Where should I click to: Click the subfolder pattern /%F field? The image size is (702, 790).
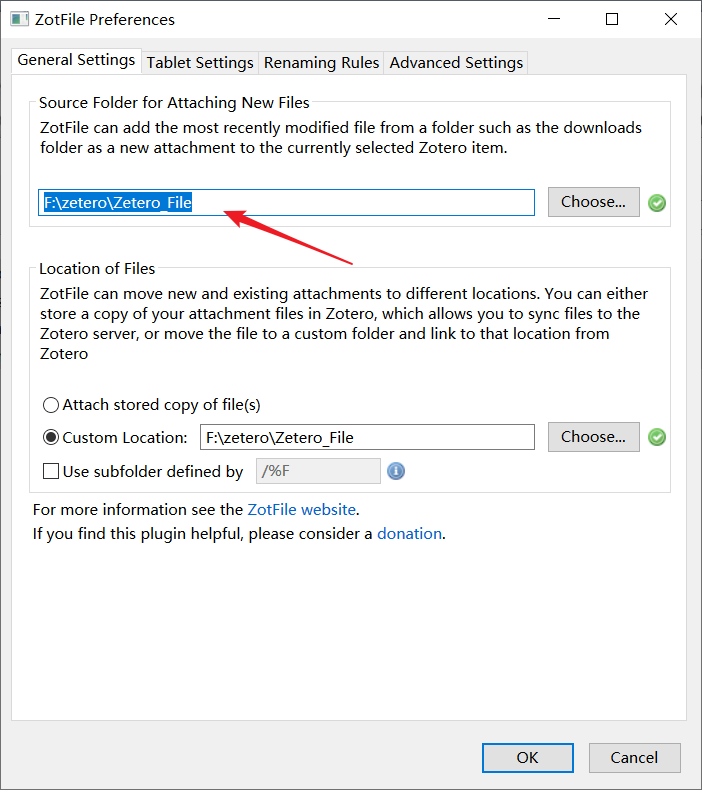(318, 471)
